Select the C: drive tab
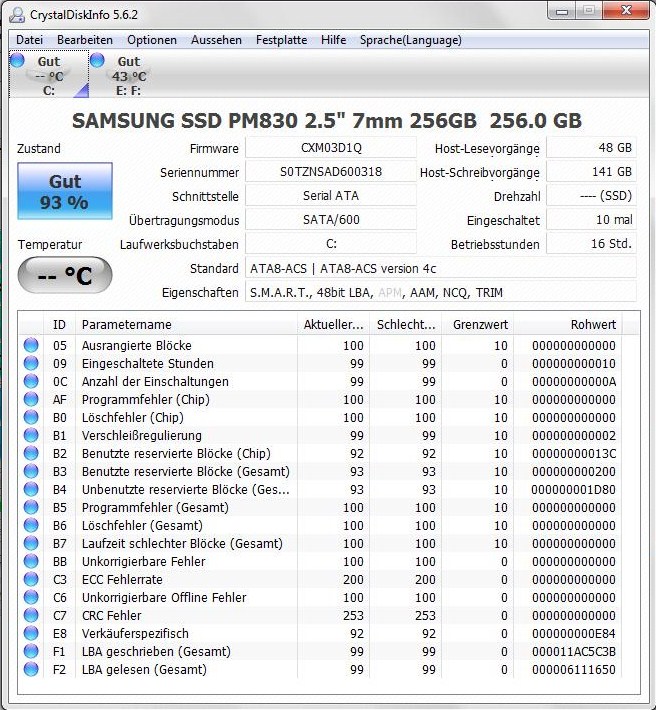 pos(49,74)
